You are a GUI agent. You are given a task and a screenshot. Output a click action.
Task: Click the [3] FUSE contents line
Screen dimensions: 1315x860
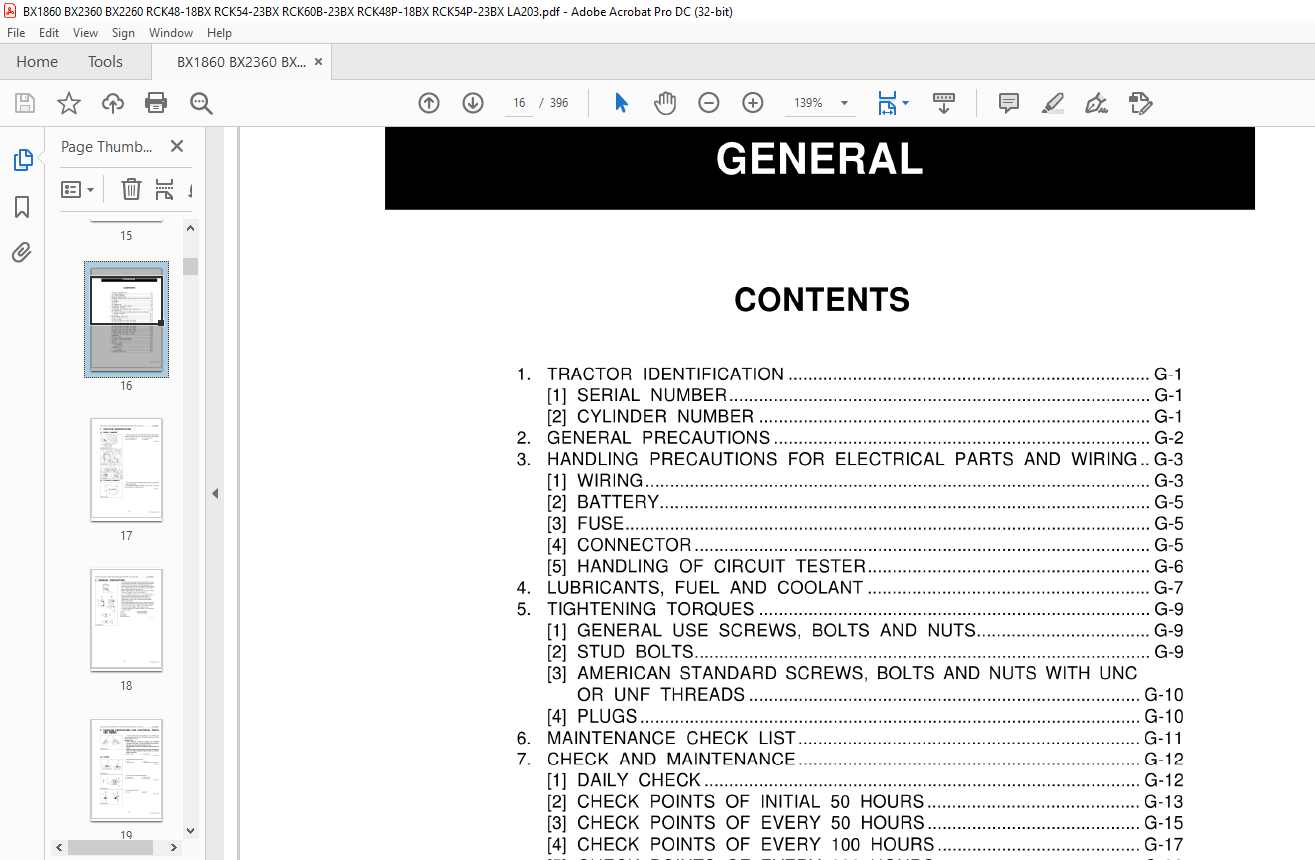865,523
